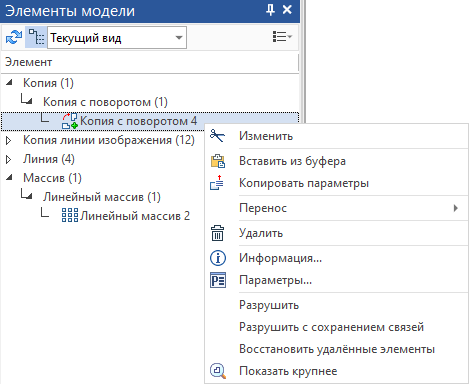469x384 pixels.
Task: Select the Линейный массив 2 item
Action: coord(135,216)
